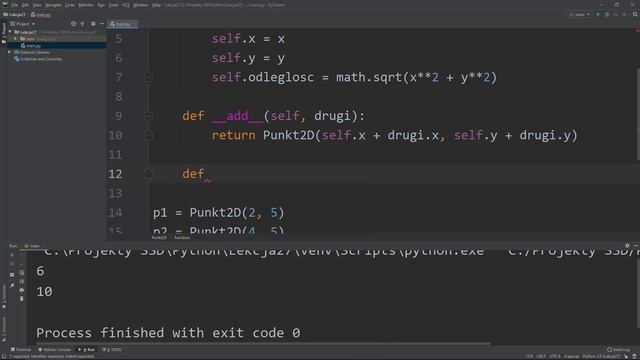Click the expand all icon in Project panel
The image size is (640, 360).
[82, 24]
